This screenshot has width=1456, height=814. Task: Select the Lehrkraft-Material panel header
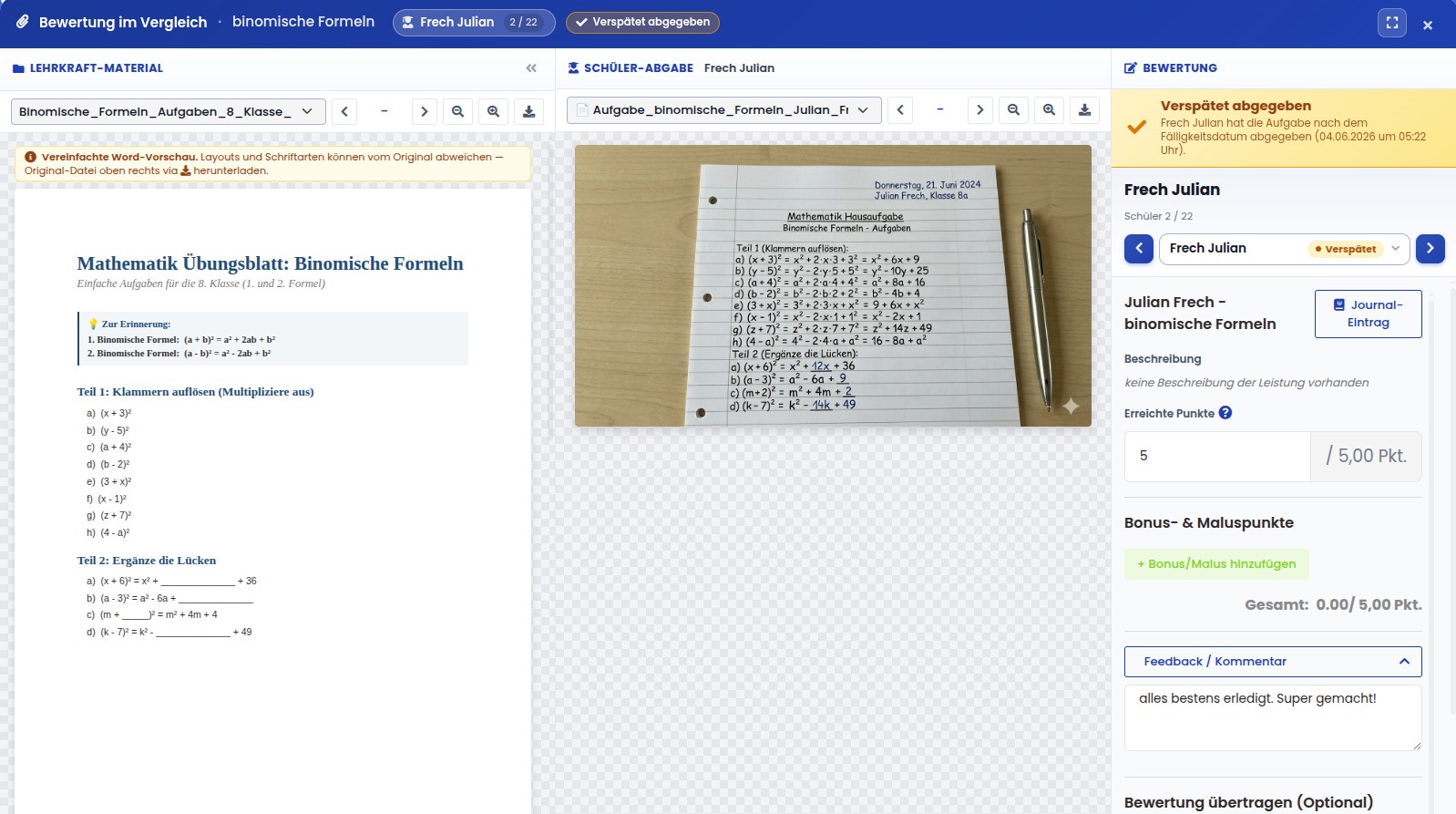click(87, 68)
